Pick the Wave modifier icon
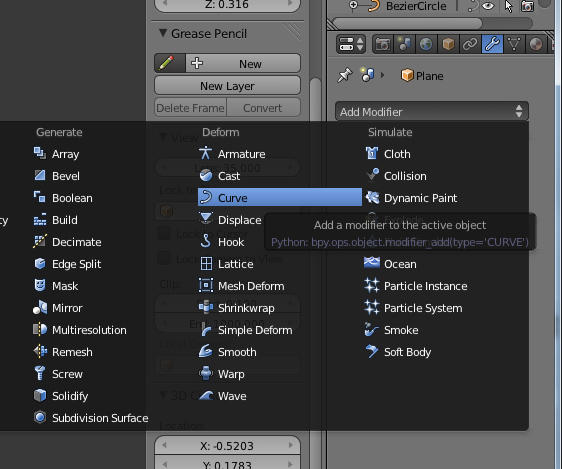562x469 pixels. (x=205, y=396)
